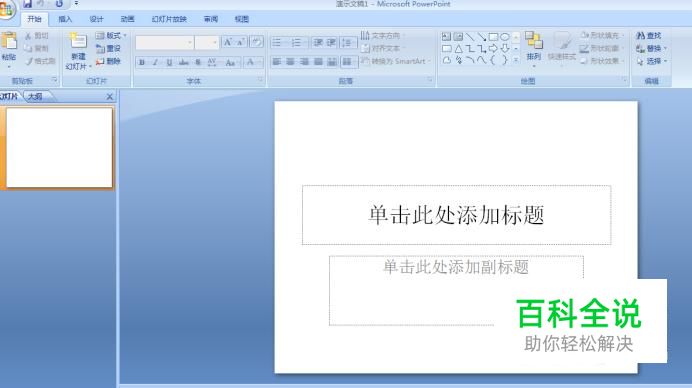Click the Decrease Indent icon
Viewport: 692px width, 388px height.
point(318,42)
